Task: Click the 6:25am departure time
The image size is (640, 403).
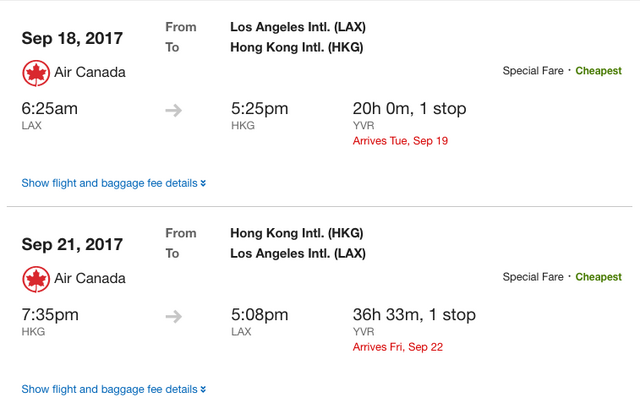Action: (x=50, y=108)
